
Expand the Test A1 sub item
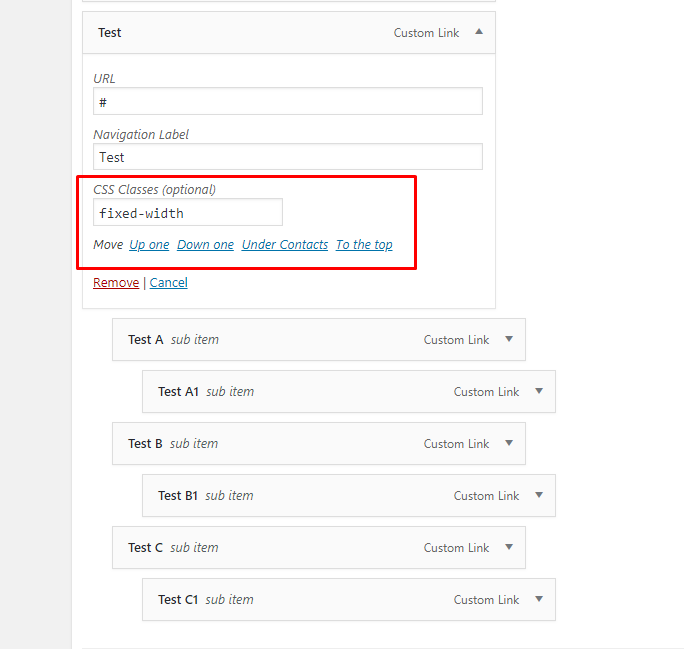[x=539, y=391]
